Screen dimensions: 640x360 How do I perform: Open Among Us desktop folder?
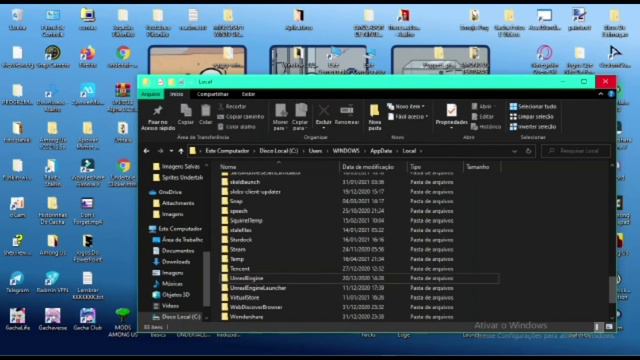(52, 244)
